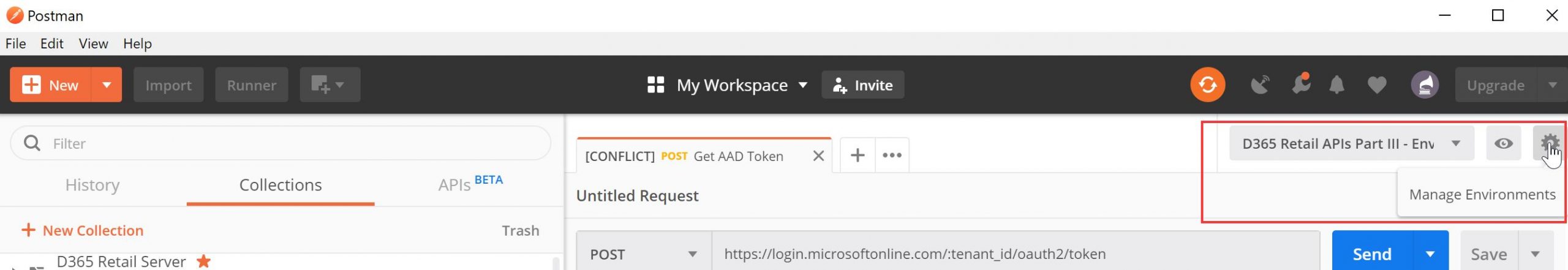The width and height of the screenshot is (1568, 270).
Task: Maximize the Postman window
Action: tap(1498, 15)
